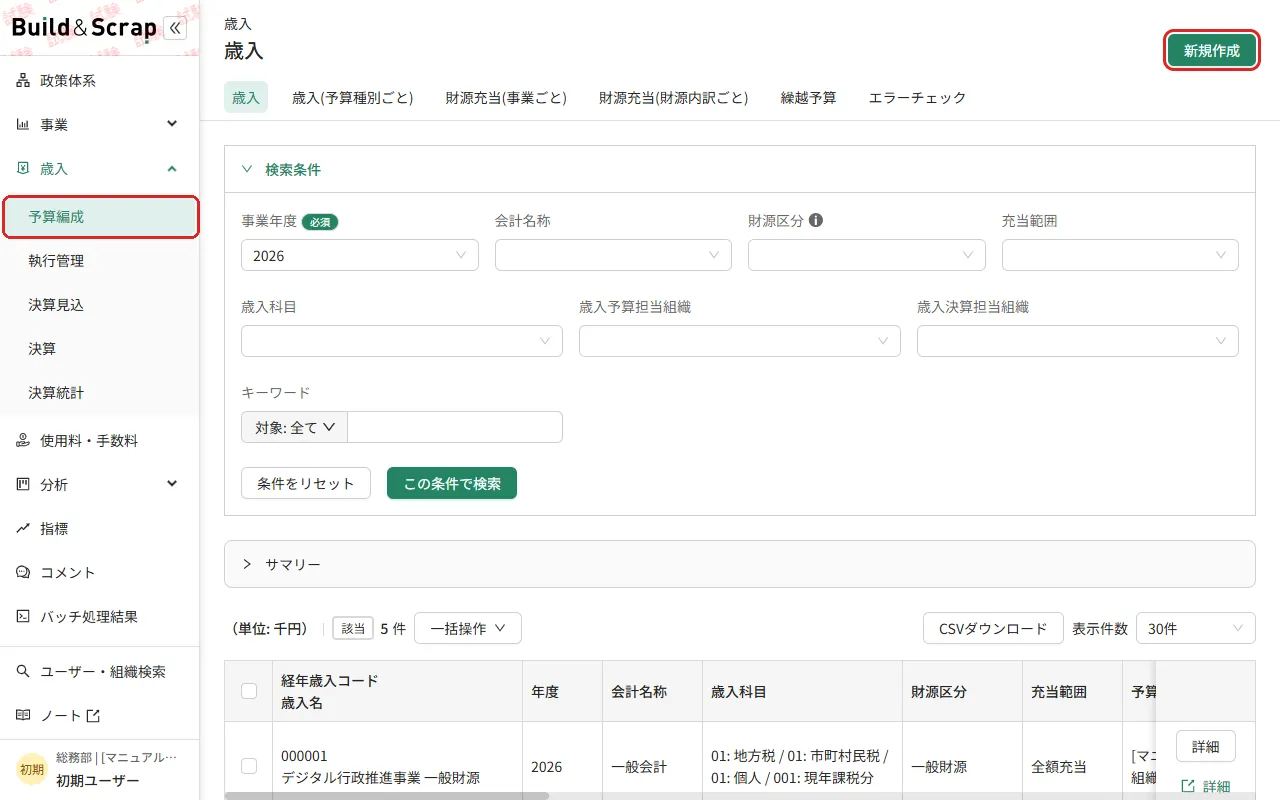Click the 初期 user avatar badge
The height and width of the screenshot is (800, 1280).
32,769
